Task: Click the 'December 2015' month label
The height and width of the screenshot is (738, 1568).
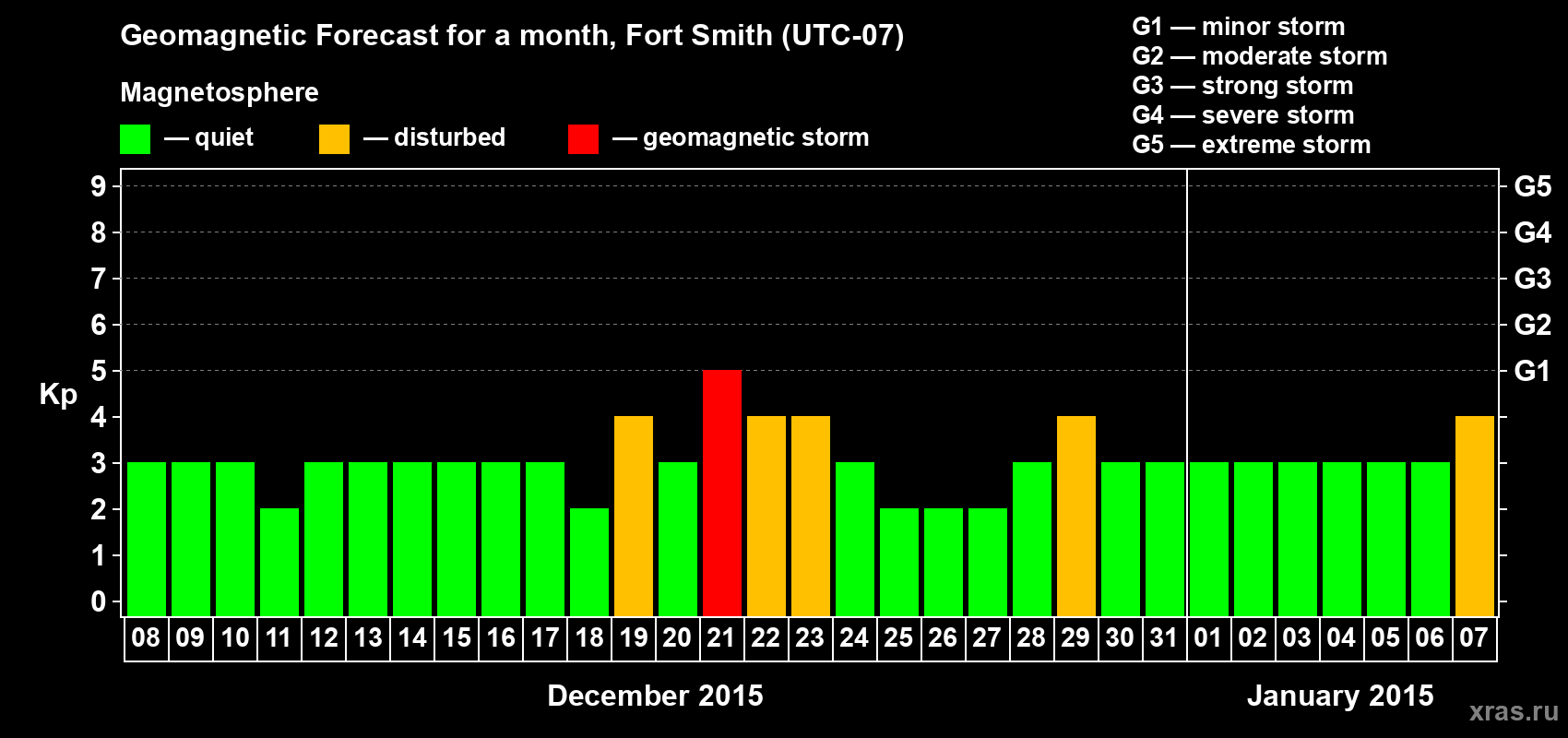Action: click(x=655, y=696)
